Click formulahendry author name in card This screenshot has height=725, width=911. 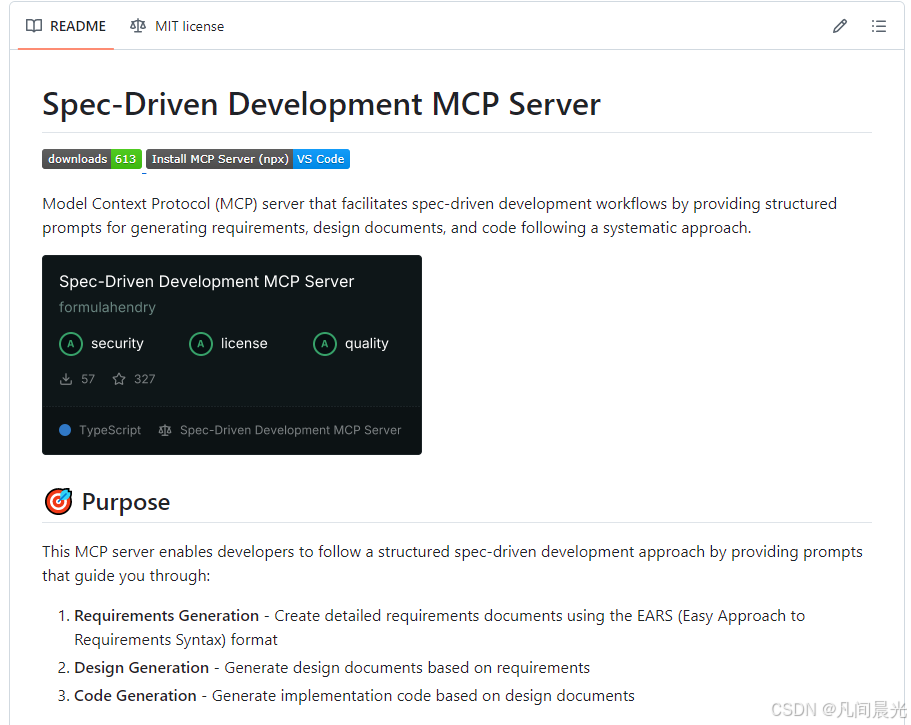pyautogui.click(x=107, y=307)
